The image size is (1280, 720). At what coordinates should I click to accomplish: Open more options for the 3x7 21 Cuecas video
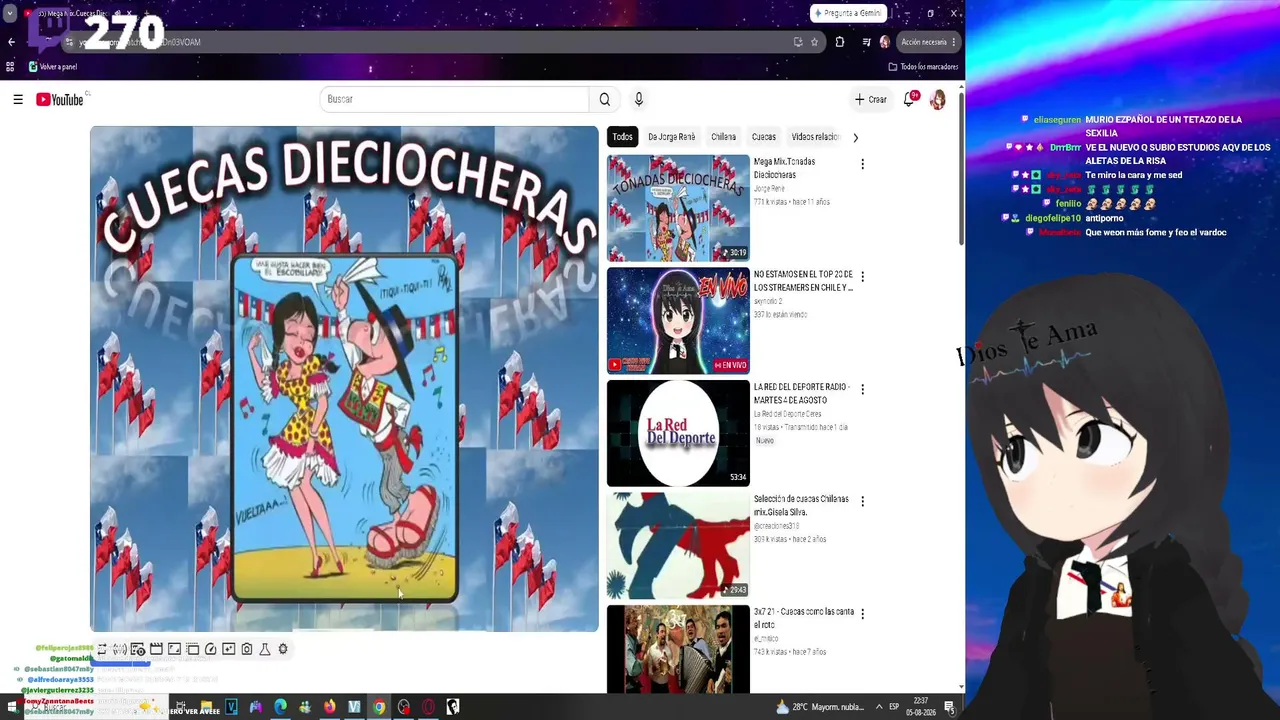click(x=863, y=614)
